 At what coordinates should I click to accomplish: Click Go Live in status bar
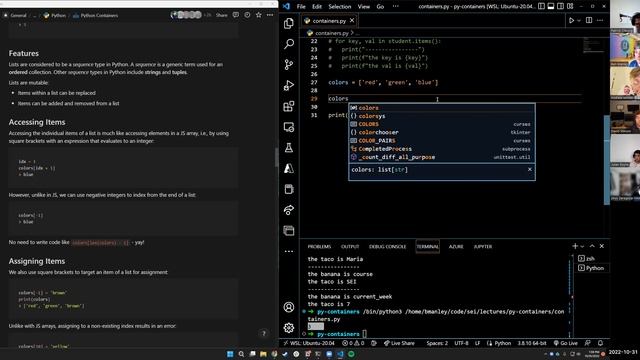pyautogui.click(x=566, y=343)
